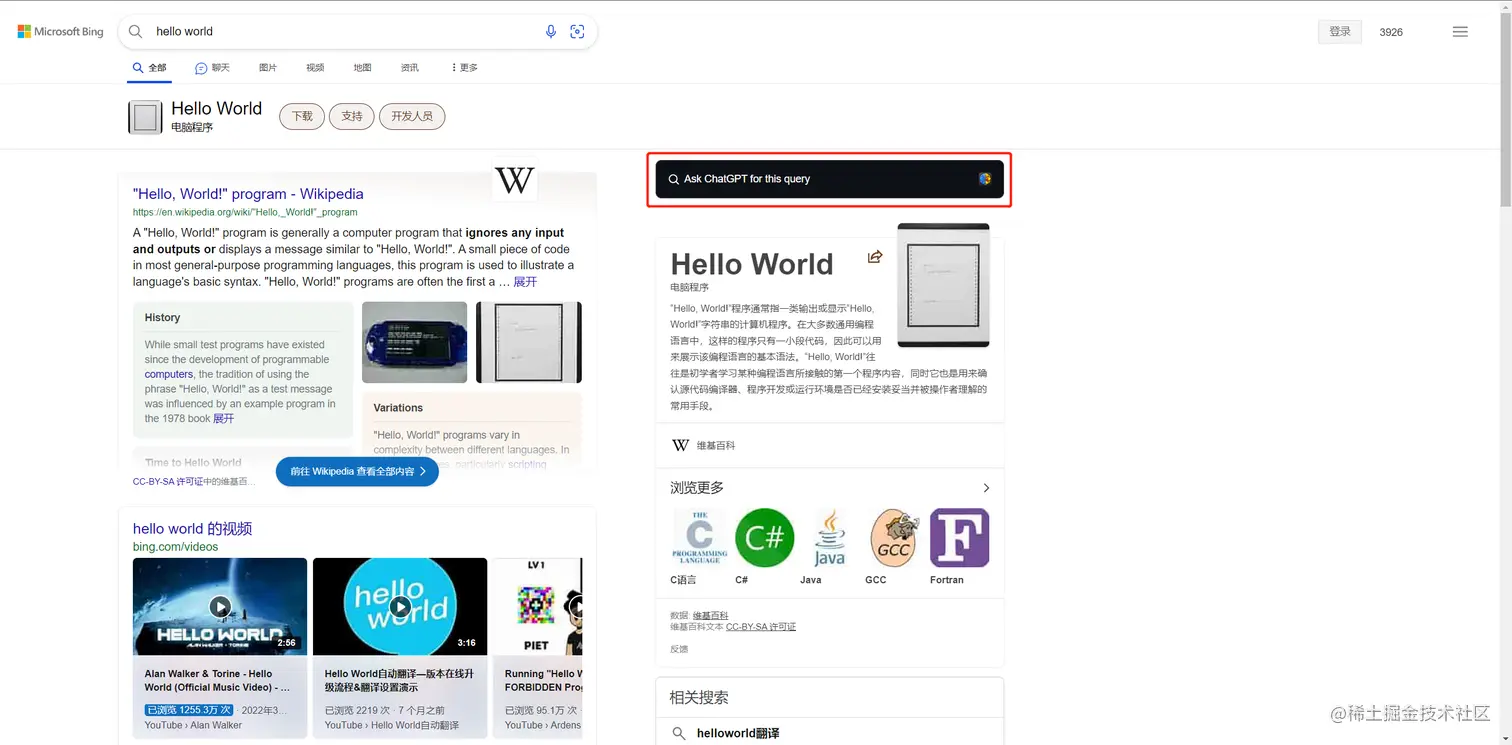Switch to the 视频 tab

315,68
